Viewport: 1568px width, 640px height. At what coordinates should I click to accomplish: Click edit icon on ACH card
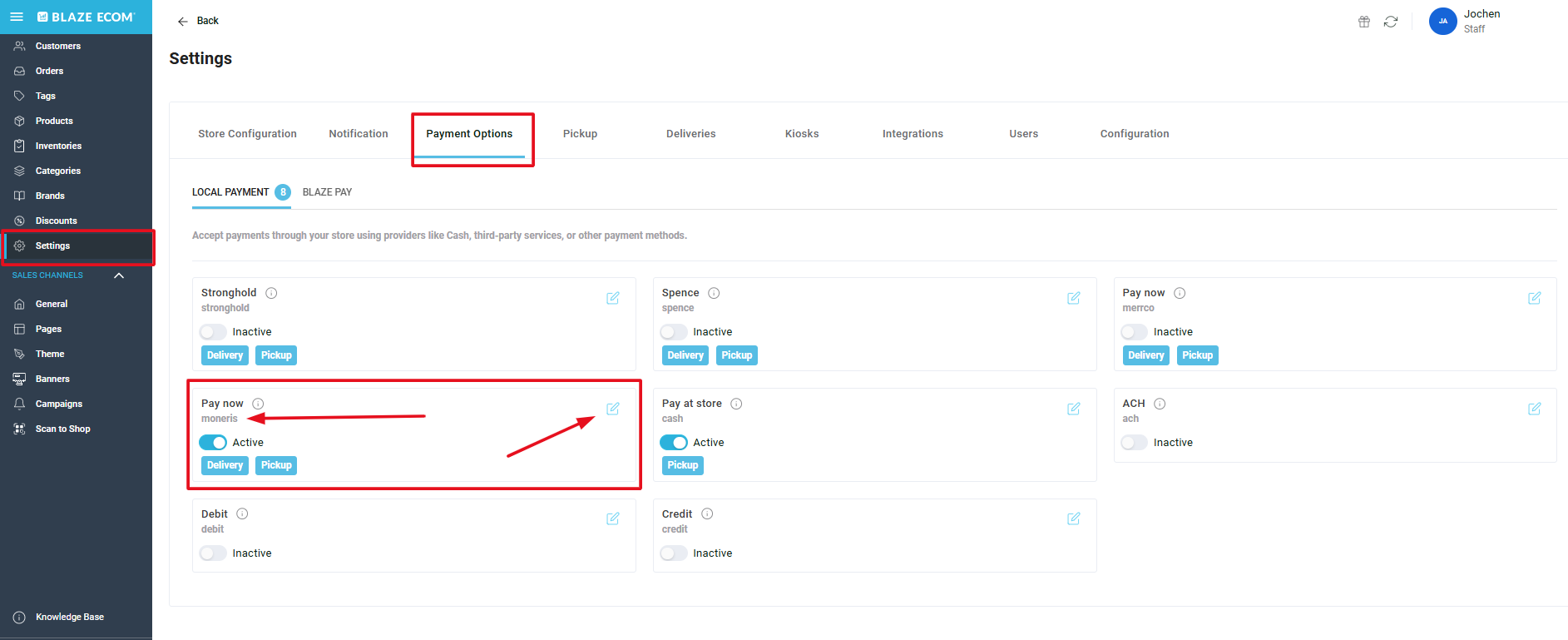click(1534, 409)
